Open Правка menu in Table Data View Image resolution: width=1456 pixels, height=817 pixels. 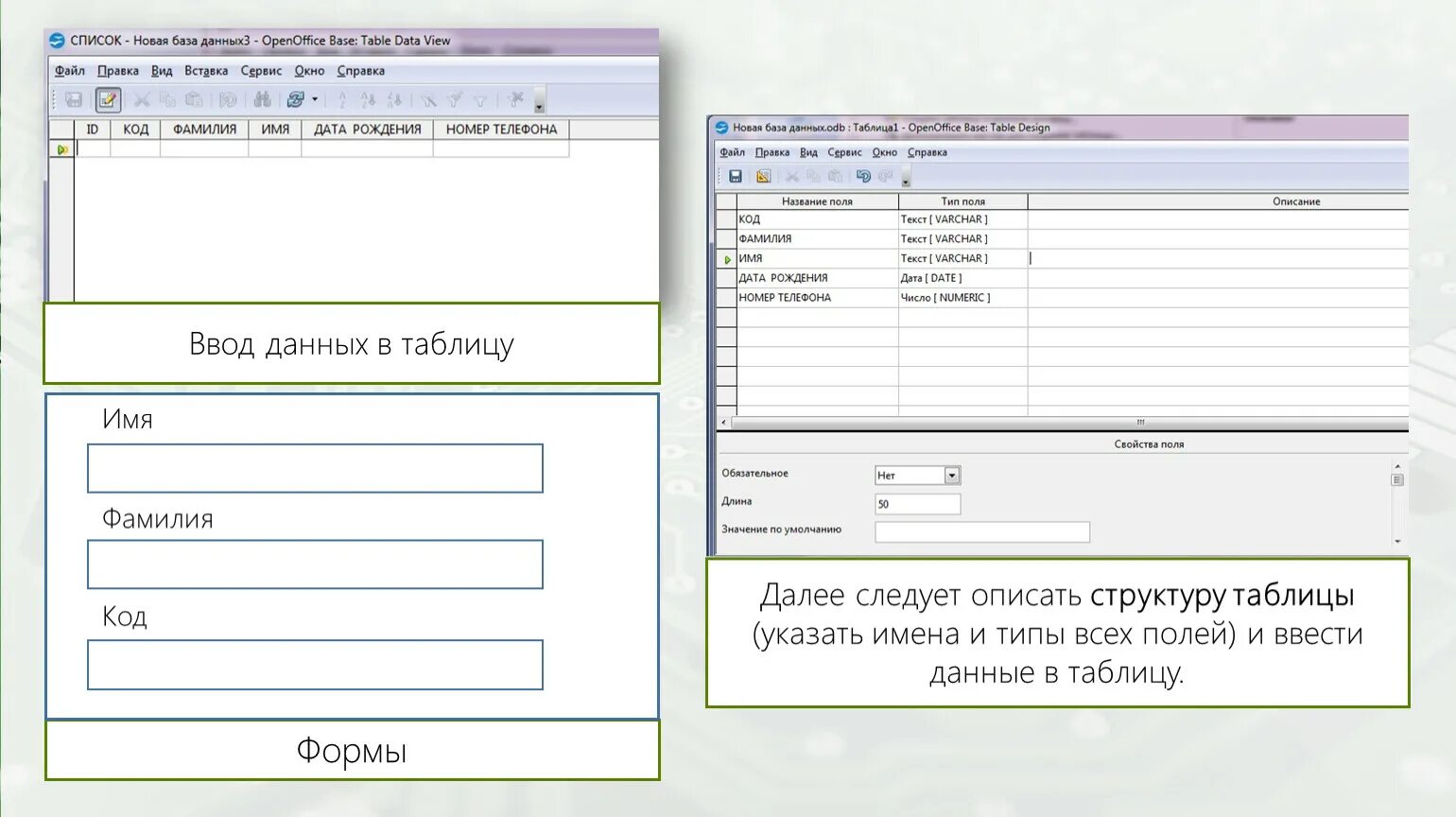(x=118, y=71)
